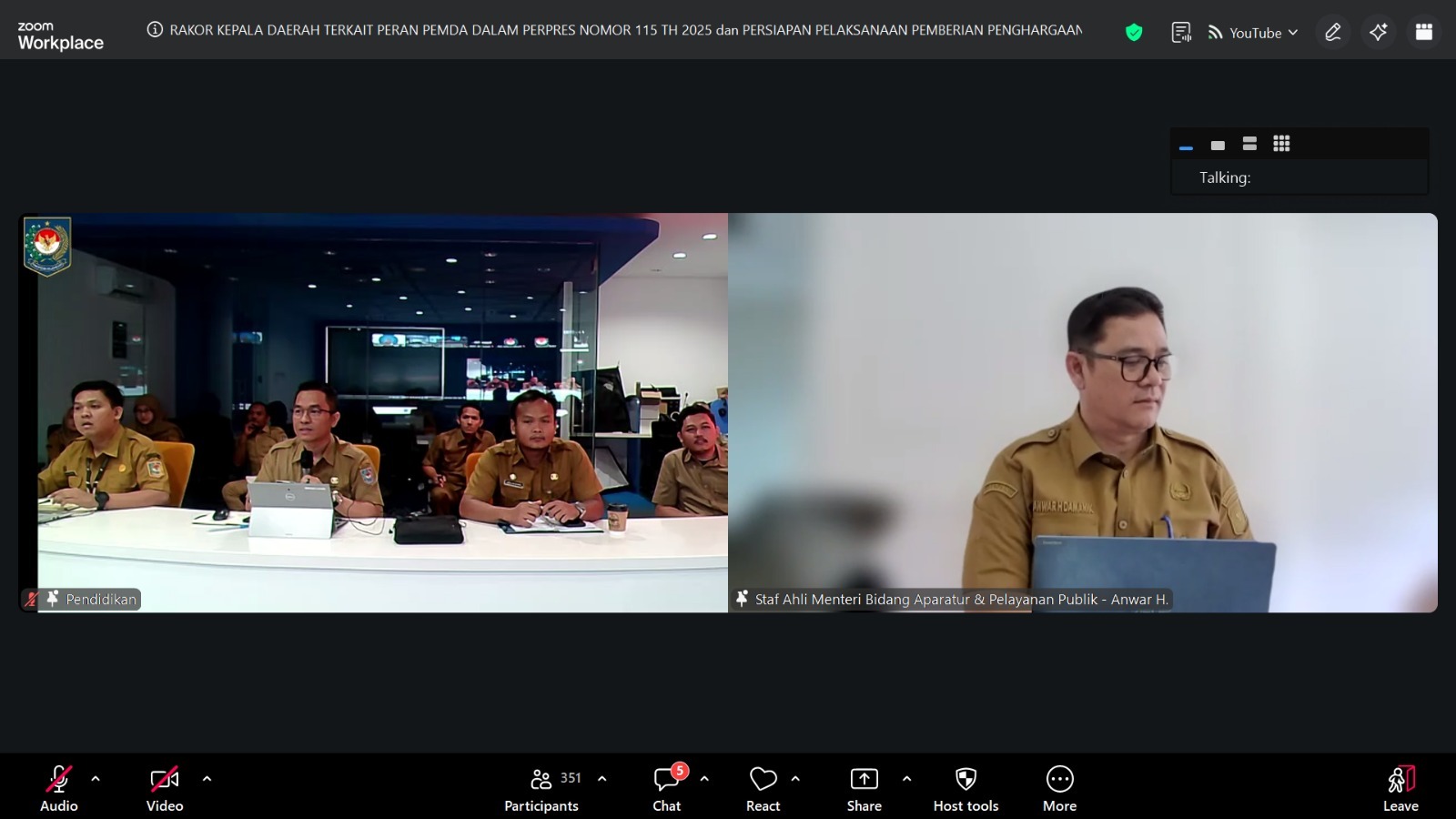This screenshot has width=1456, height=819.
Task: Open the More options menu
Action: tap(1059, 788)
